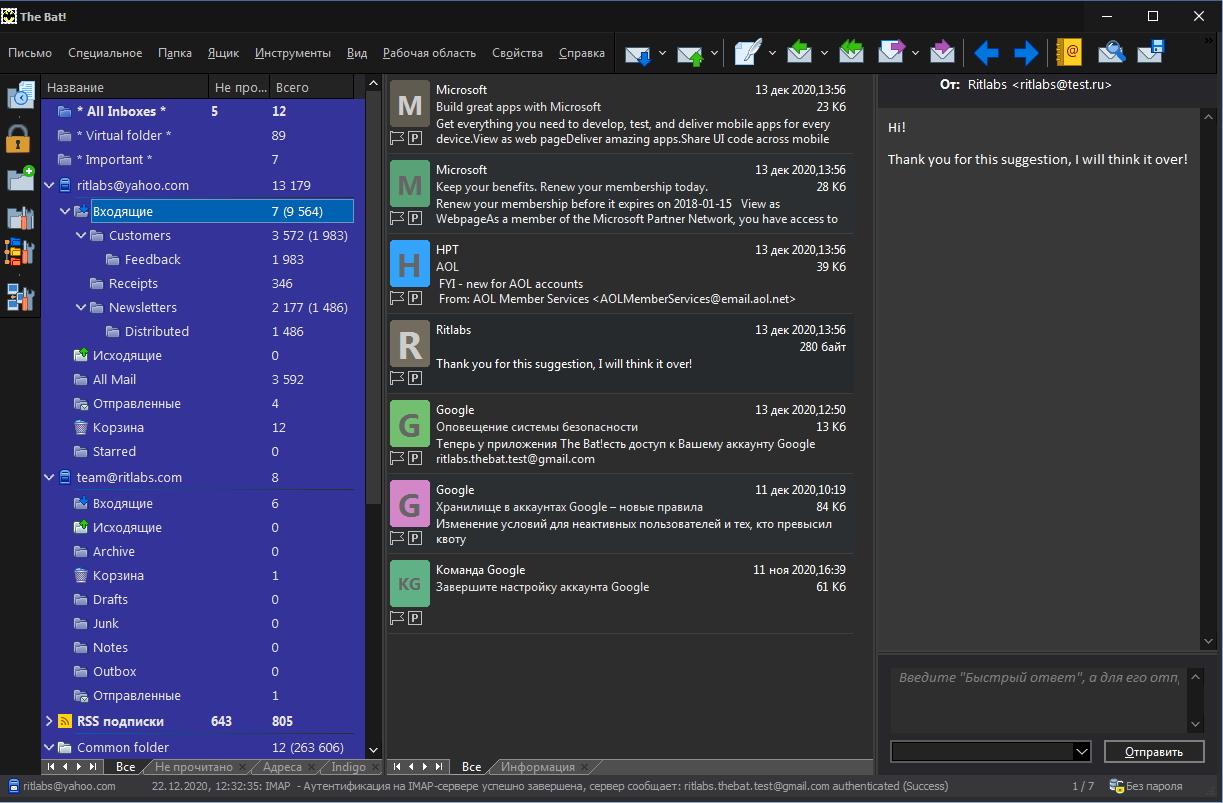Open the quick reply template combo box
The height and width of the screenshot is (803, 1223).
(x=990, y=751)
